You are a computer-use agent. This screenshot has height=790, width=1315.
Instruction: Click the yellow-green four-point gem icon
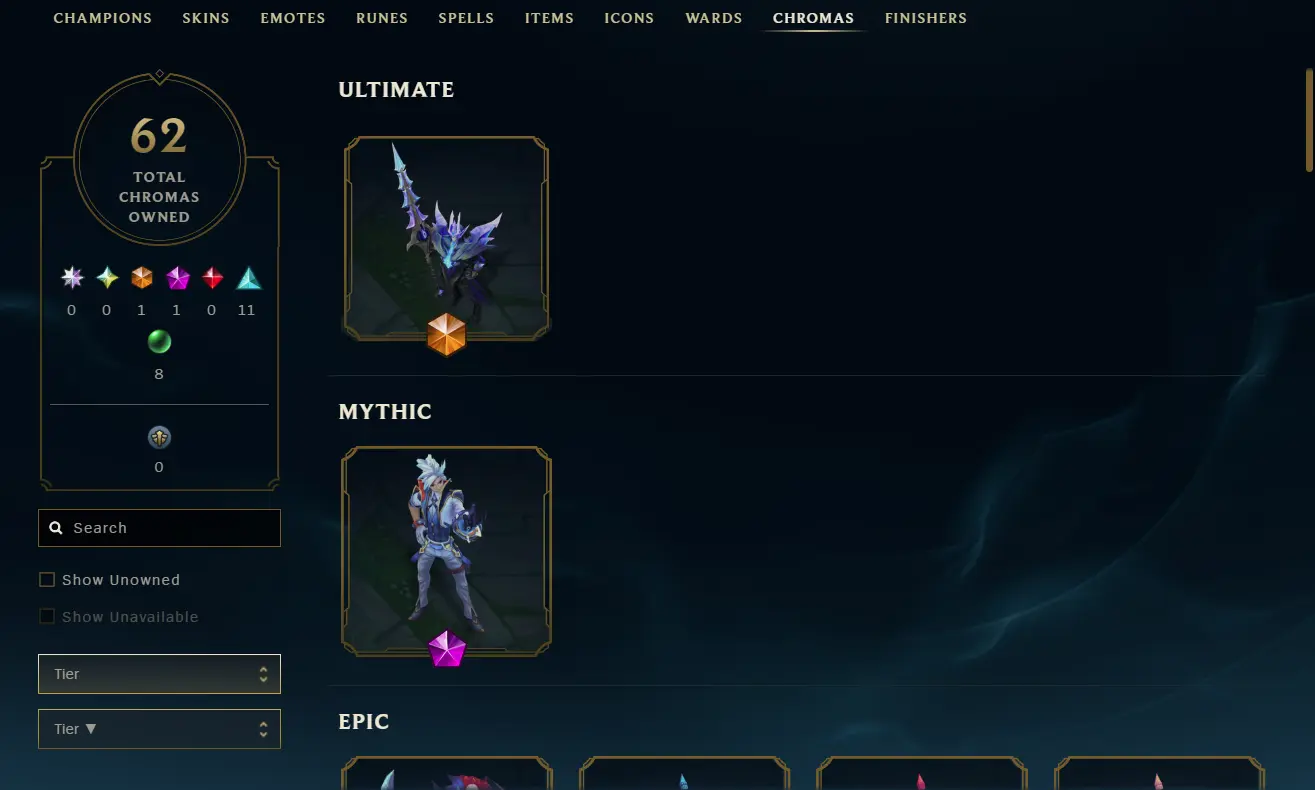[107, 278]
